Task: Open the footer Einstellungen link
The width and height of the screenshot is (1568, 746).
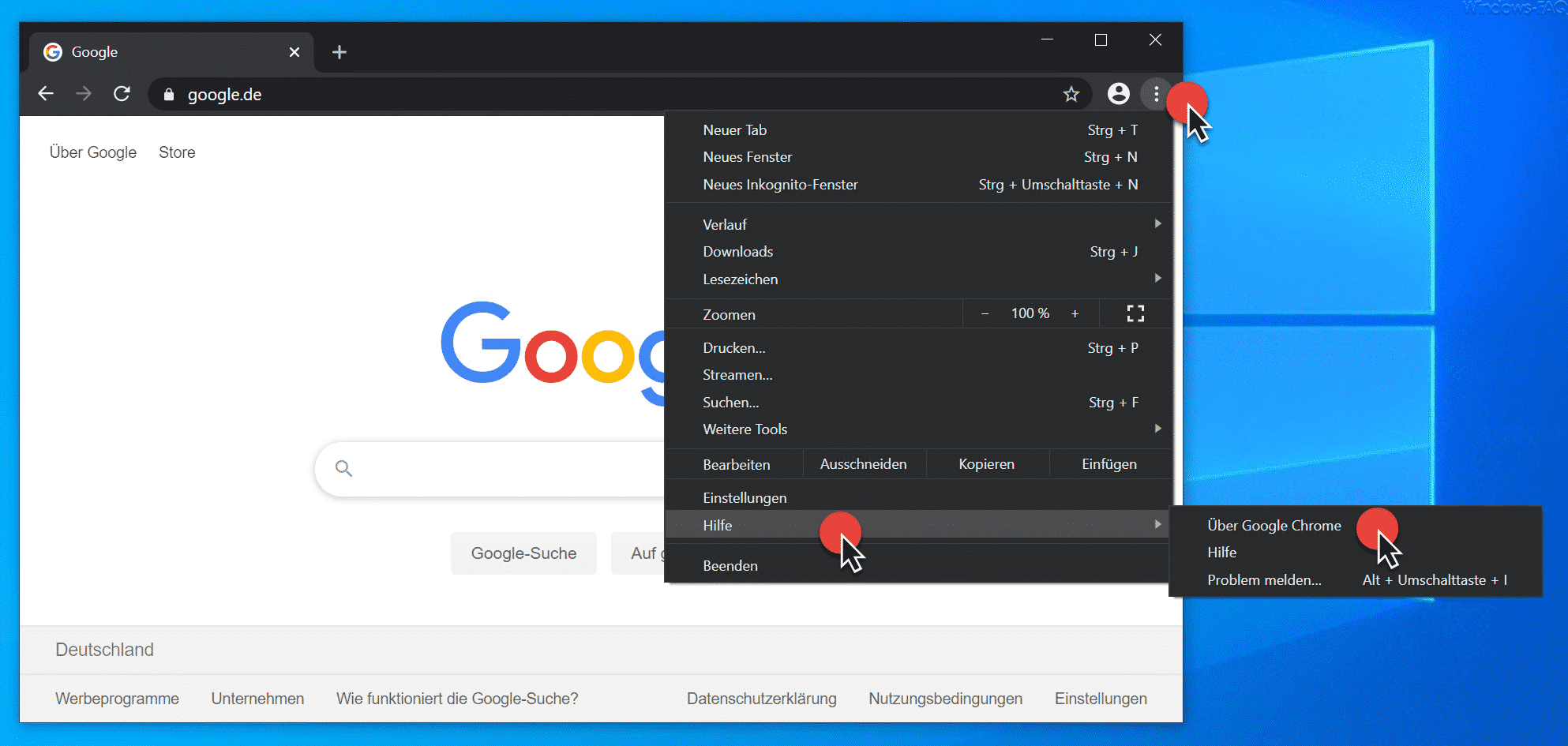Action: (1101, 699)
